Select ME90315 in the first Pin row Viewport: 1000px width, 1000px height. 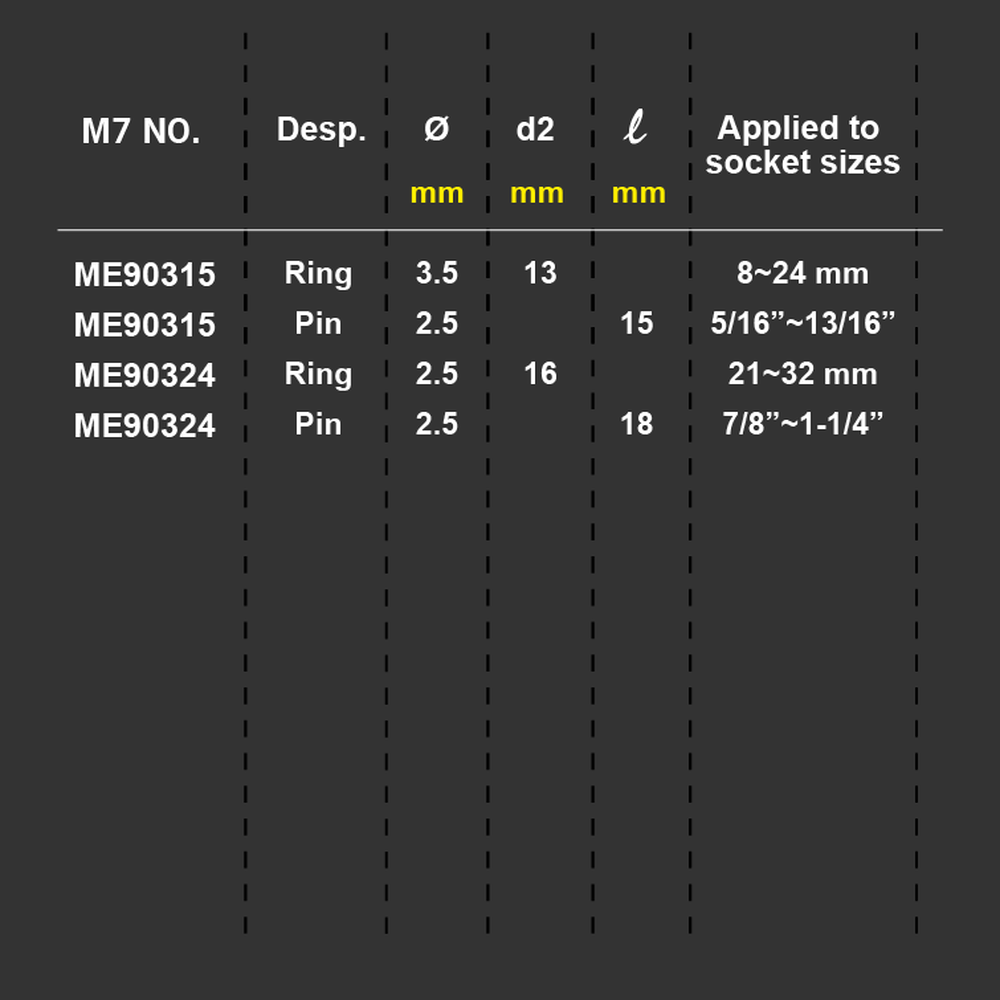click(145, 325)
